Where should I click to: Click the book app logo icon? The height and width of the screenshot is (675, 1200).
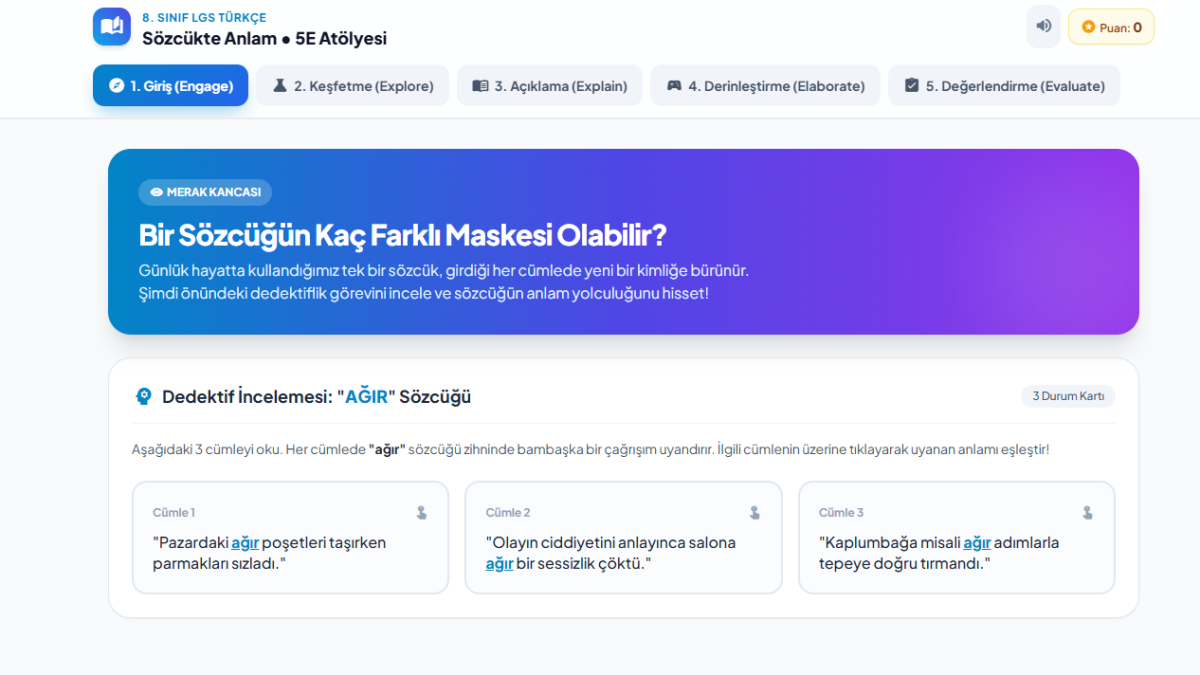(112, 27)
